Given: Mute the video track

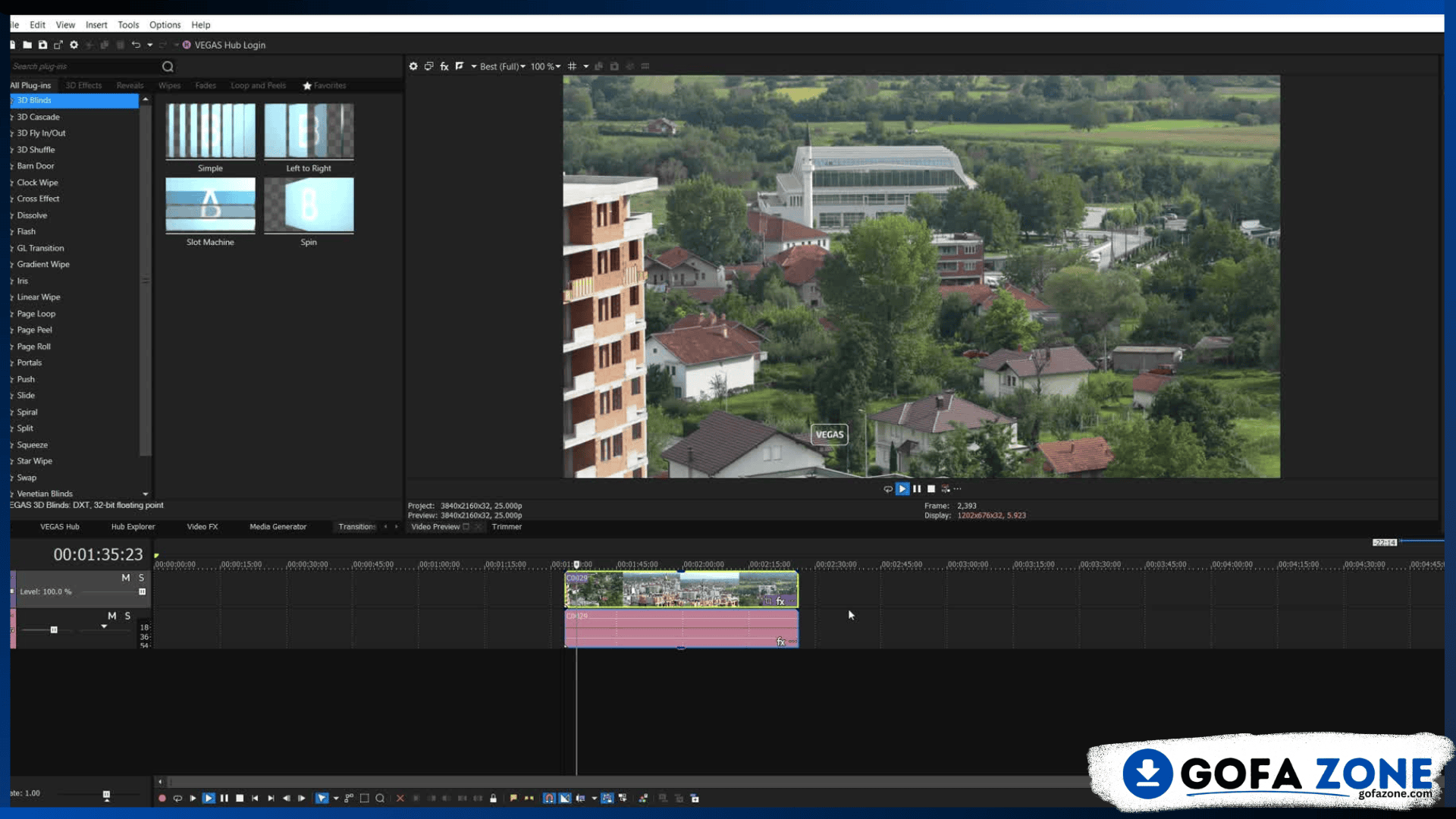Looking at the screenshot, I should (x=126, y=578).
